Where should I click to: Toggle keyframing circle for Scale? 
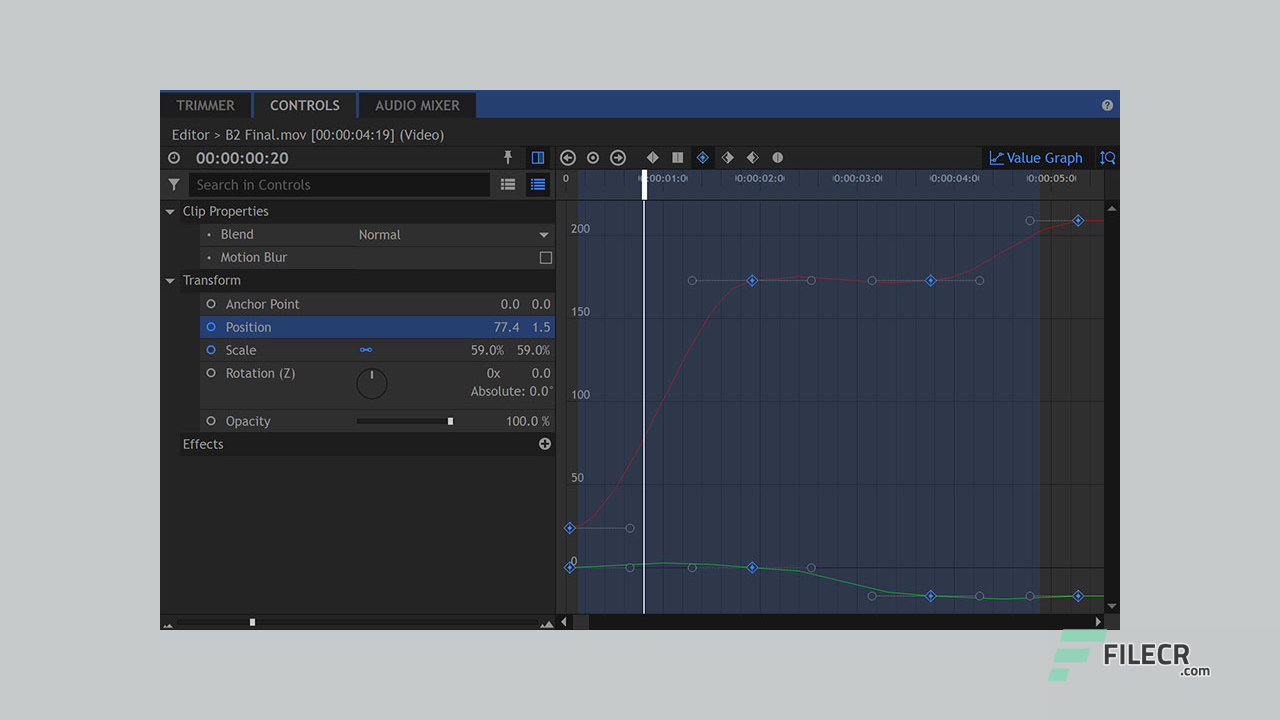coord(211,350)
